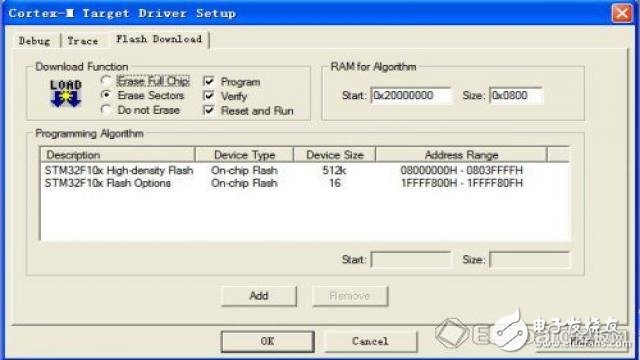Uncheck the Verify checkbox
The height and width of the screenshot is (360, 640).
209,96
